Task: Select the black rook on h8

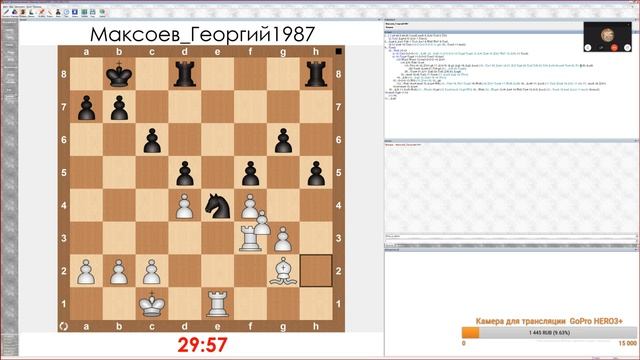Action: [316, 74]
